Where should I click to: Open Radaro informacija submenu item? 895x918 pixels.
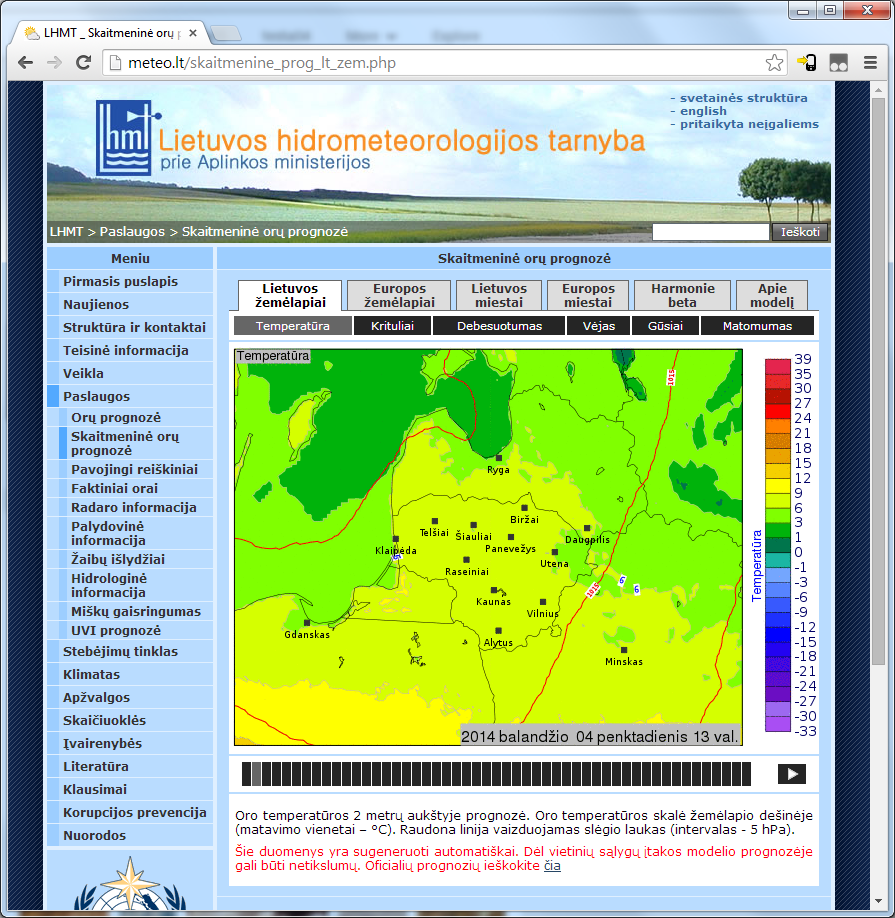(136, 507)
